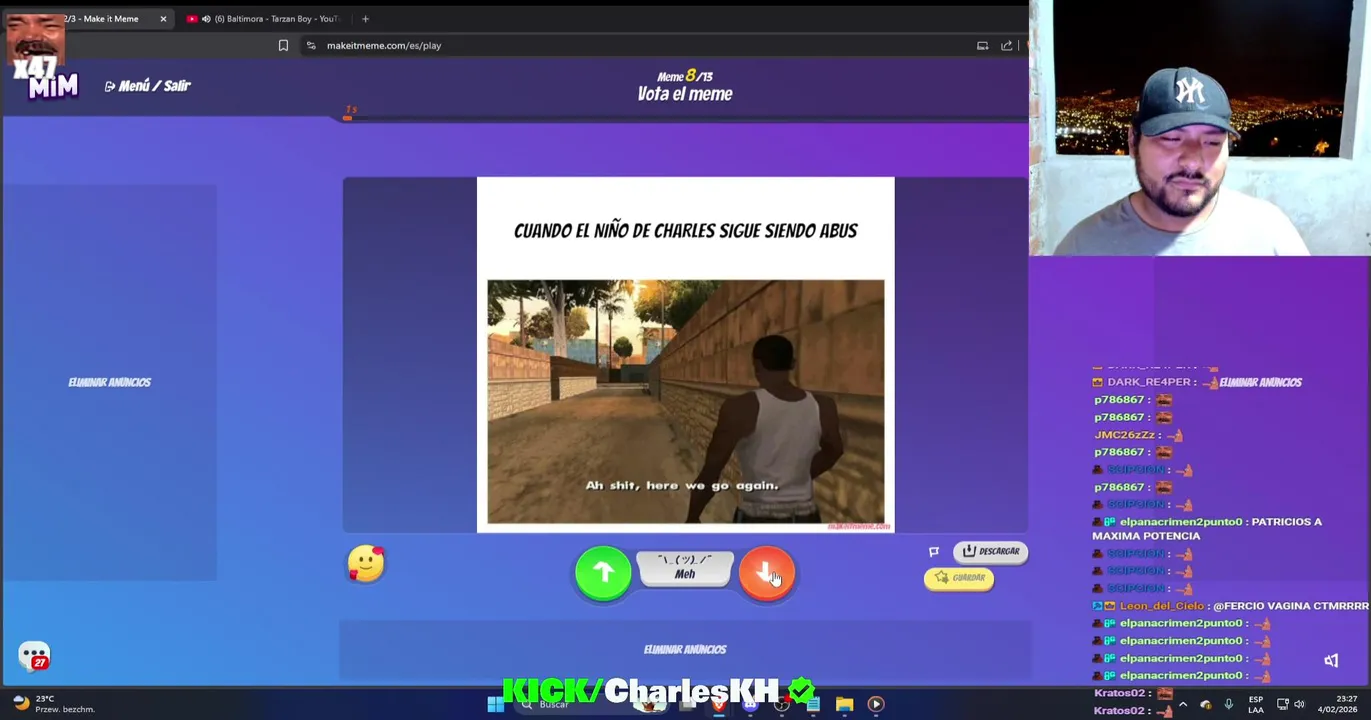
Task: Open File Explorer from the taskbar
Action: [844, 704]
